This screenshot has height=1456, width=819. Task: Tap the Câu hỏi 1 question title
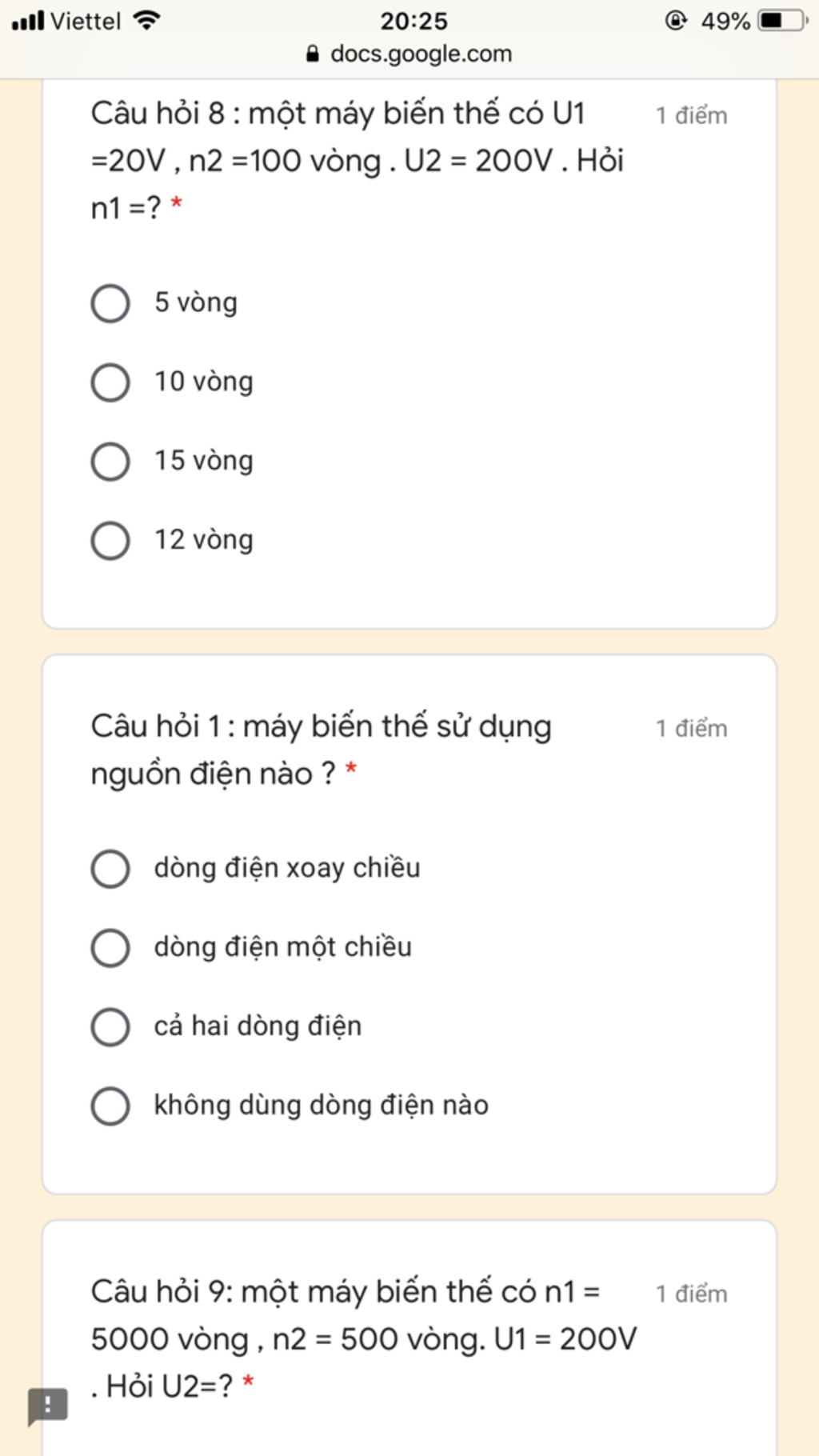click(x=321, y=750)
